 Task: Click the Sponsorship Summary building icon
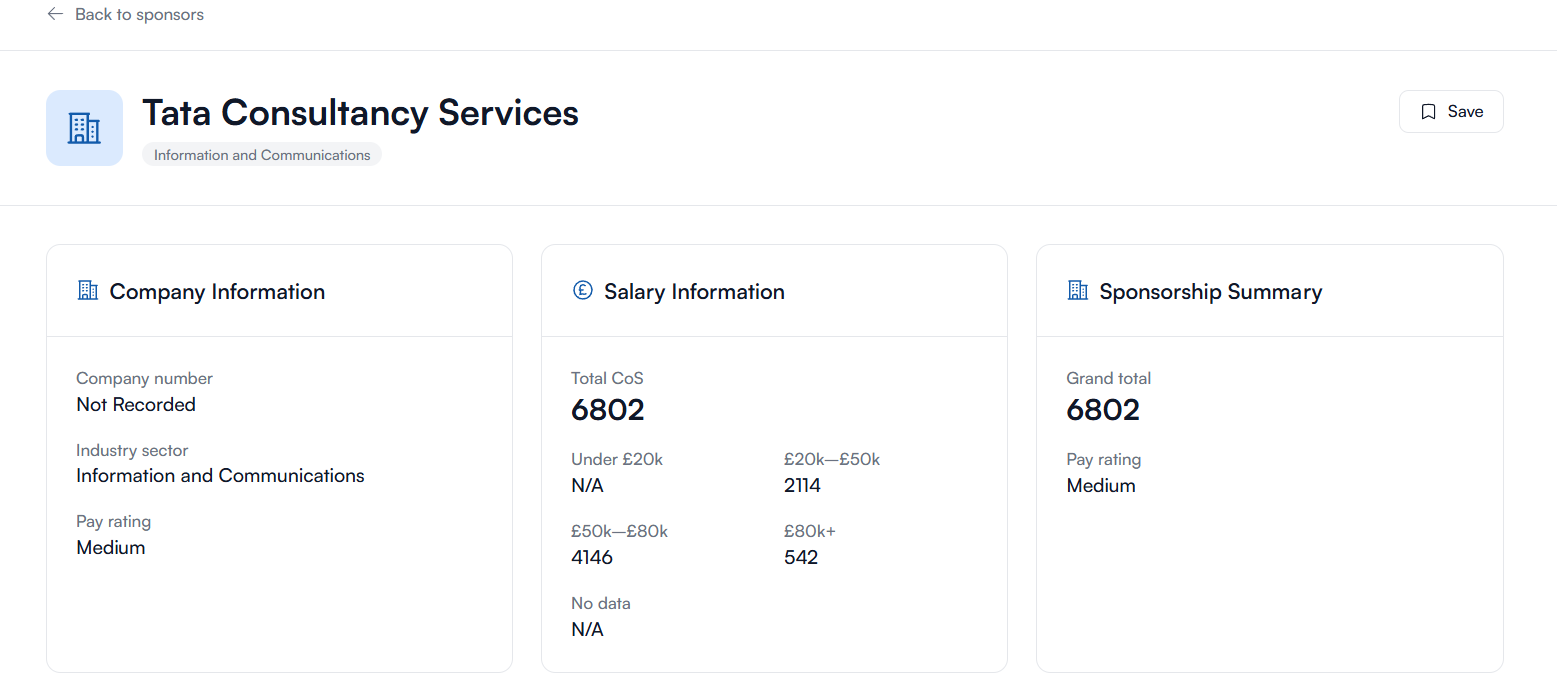click(1078, 291)
